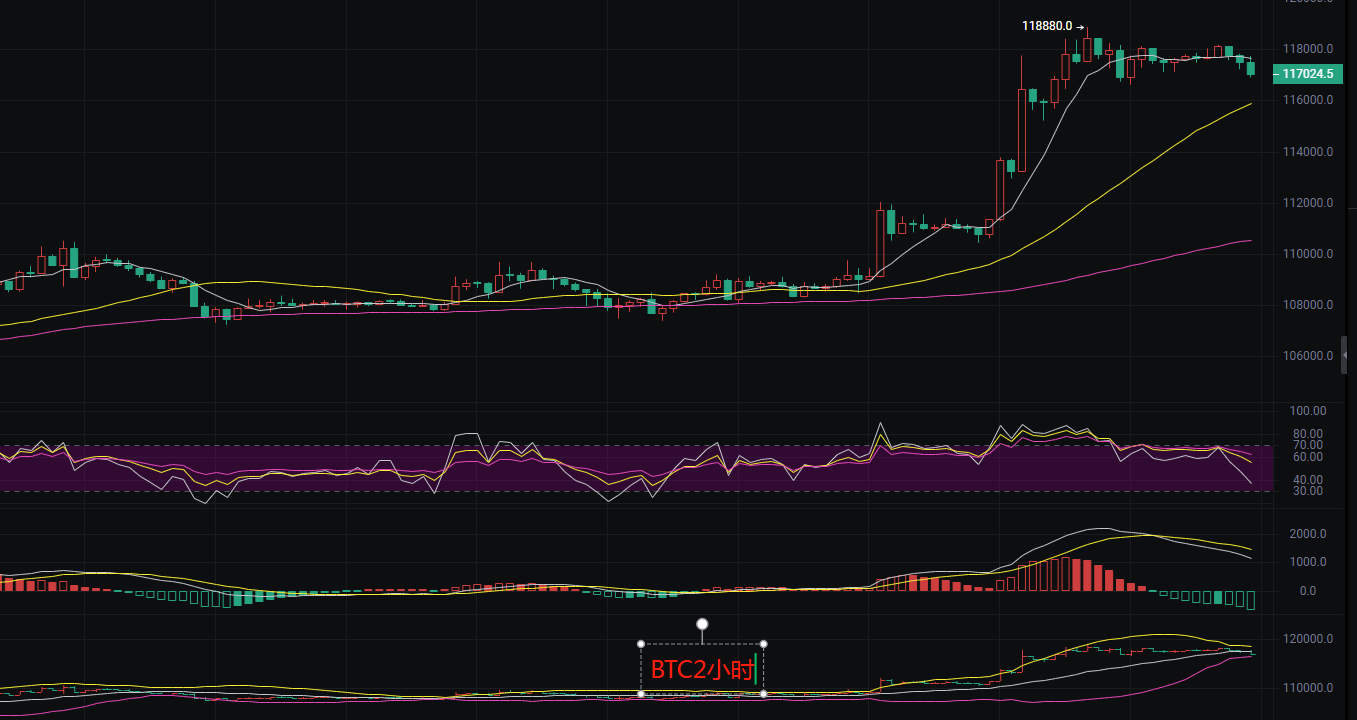Click the 30.00 label on RSI axis
The image size is (1357, 720).
click(x=1307, y=491)
